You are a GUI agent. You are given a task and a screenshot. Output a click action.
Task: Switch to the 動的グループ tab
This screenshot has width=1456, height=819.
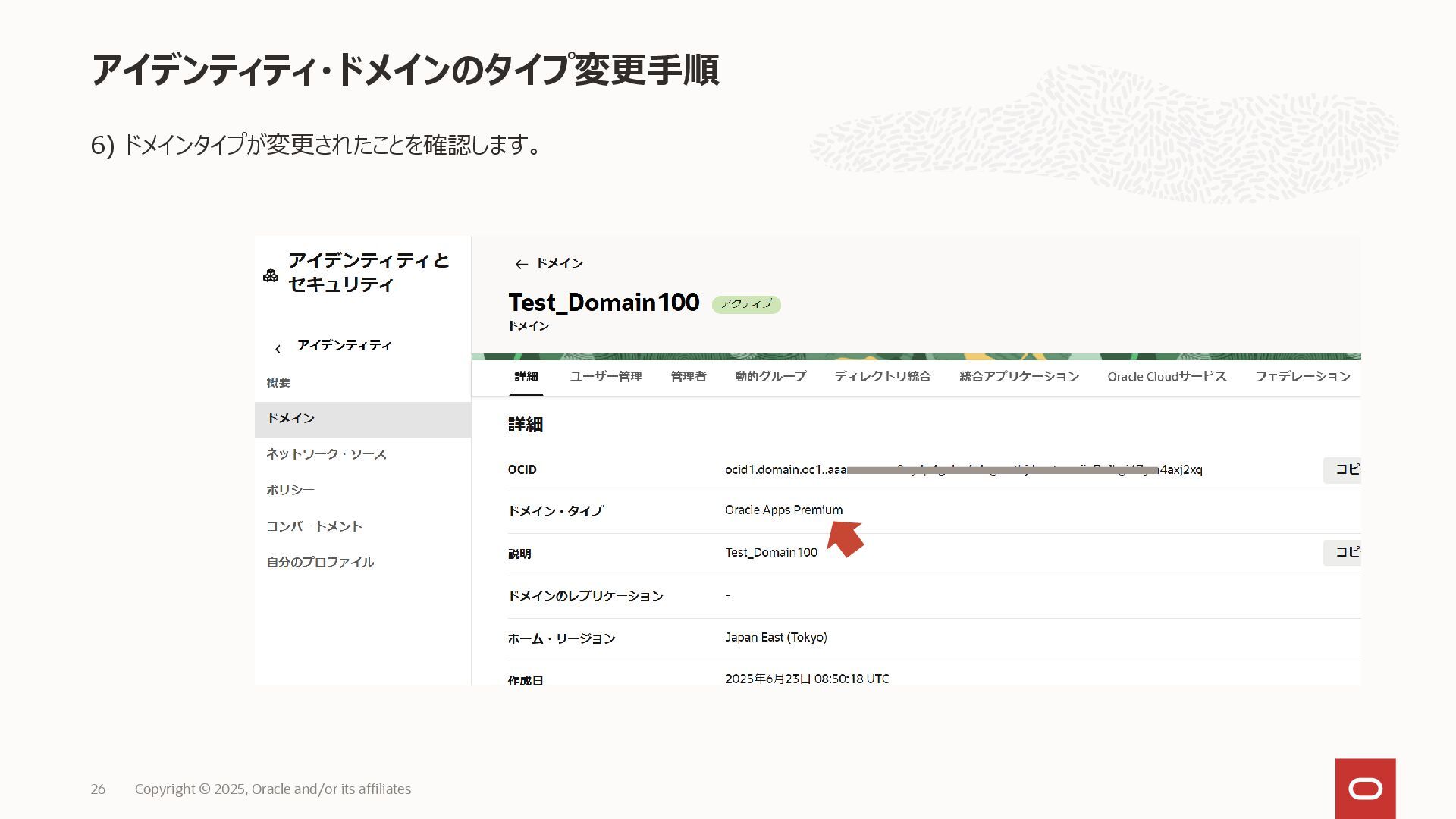pyautogui.click(x=770, y=376)
